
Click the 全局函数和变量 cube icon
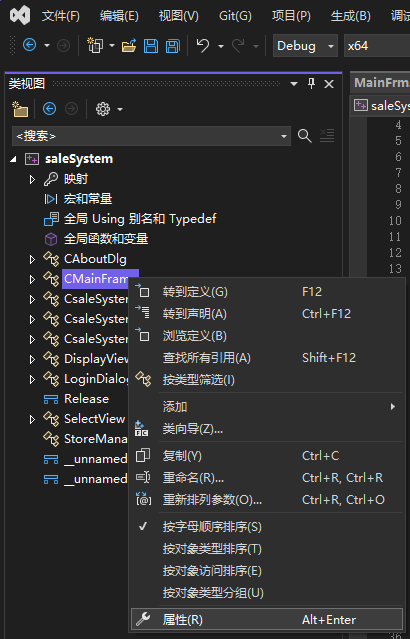[51, 239]
